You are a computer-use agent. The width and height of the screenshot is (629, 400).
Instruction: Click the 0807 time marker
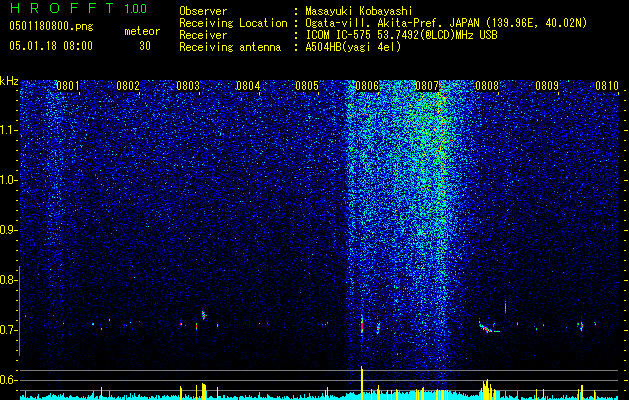click(427, 86)
